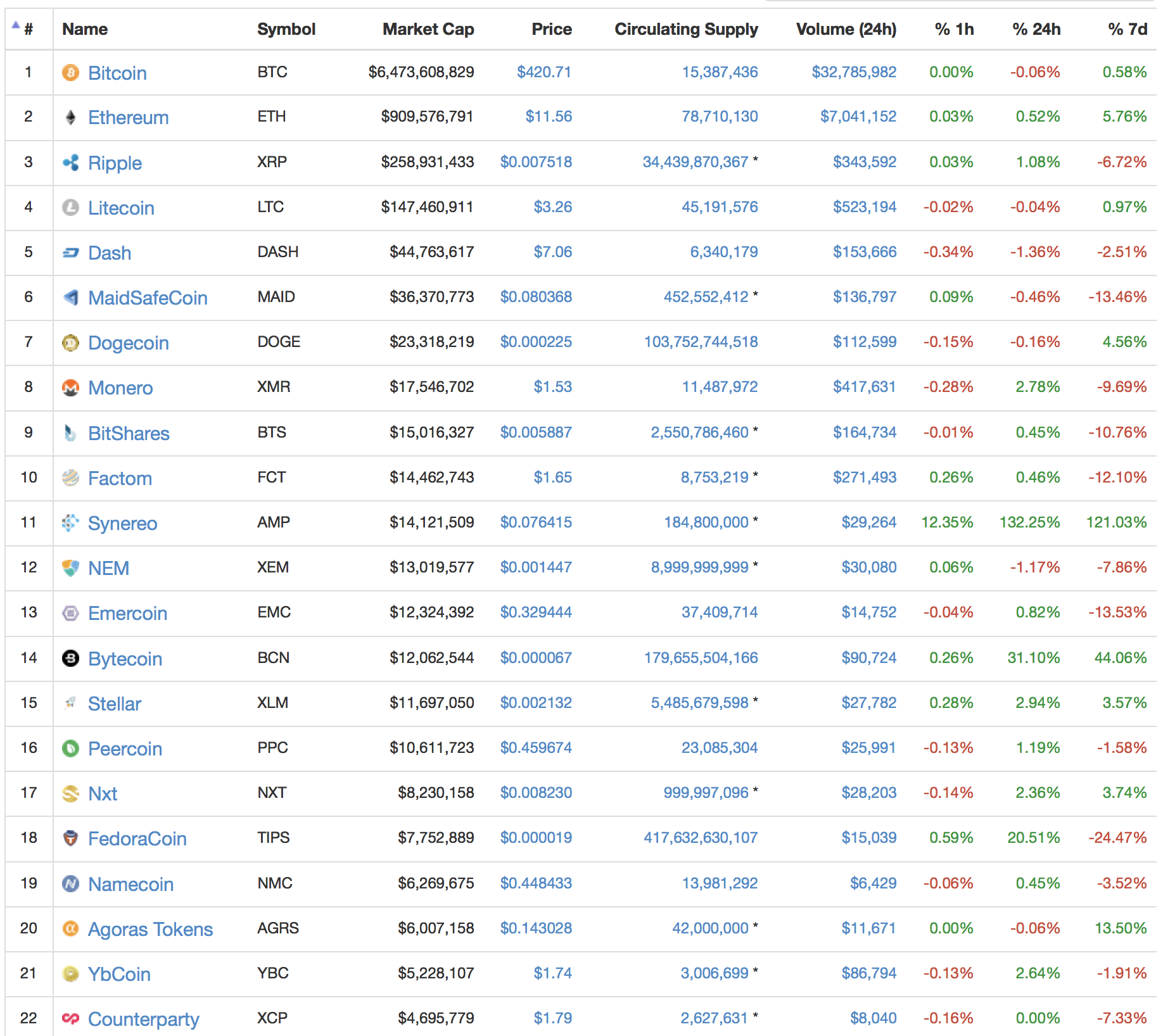Viewport: 1163px width, 1036px height.
Task: Click Dogecoin price $0.000225
Action: (x=536, y=341)
